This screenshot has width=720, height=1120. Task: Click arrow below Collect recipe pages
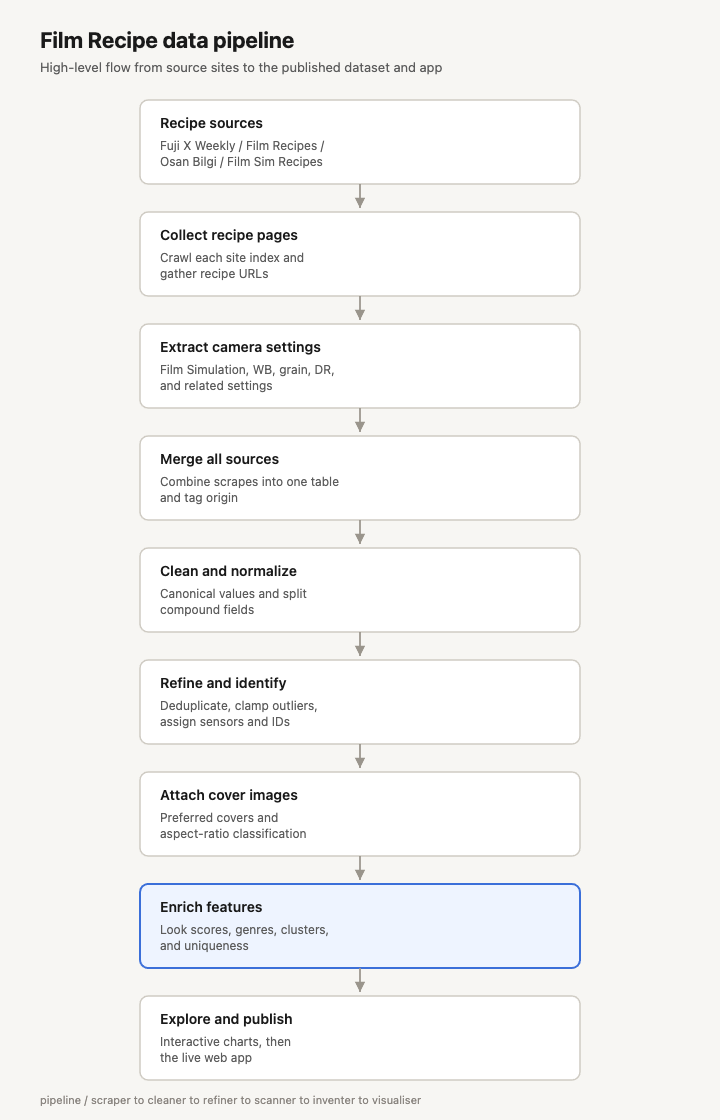click(360, 309)
